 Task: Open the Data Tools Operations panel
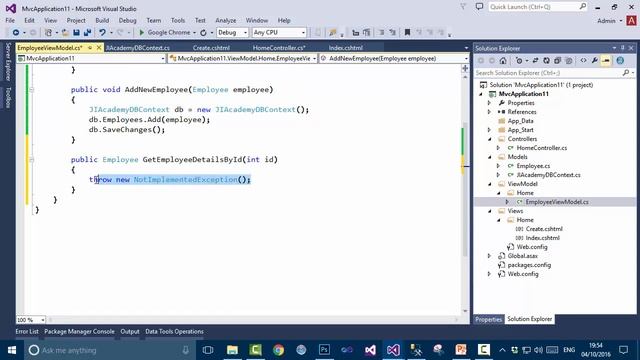174,331
